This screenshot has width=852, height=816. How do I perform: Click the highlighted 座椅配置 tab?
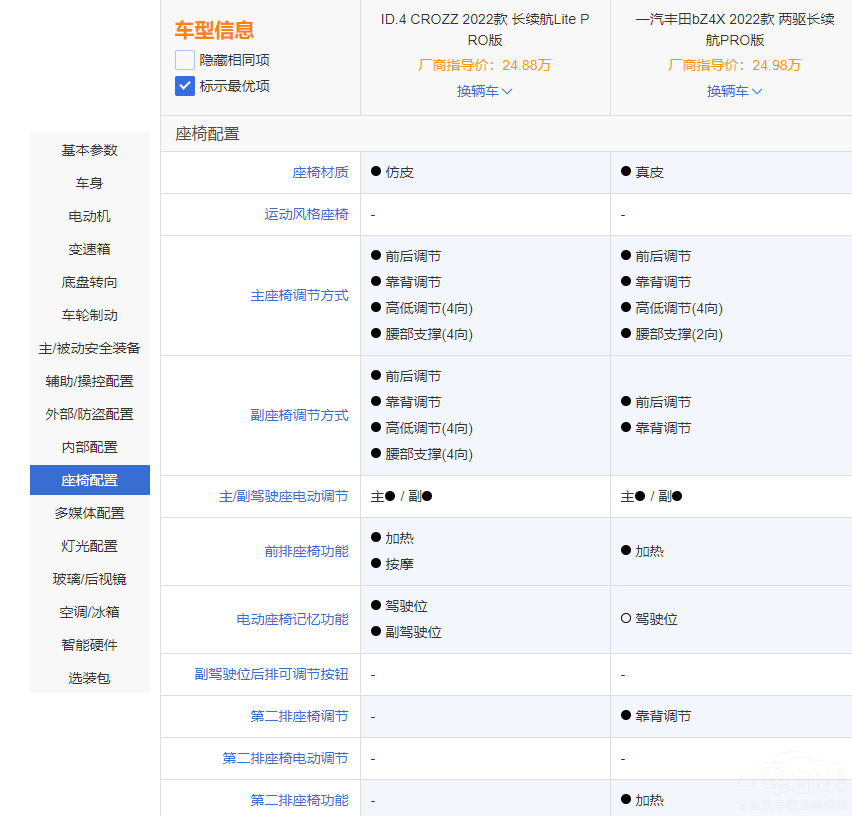(x=90, y=480)
